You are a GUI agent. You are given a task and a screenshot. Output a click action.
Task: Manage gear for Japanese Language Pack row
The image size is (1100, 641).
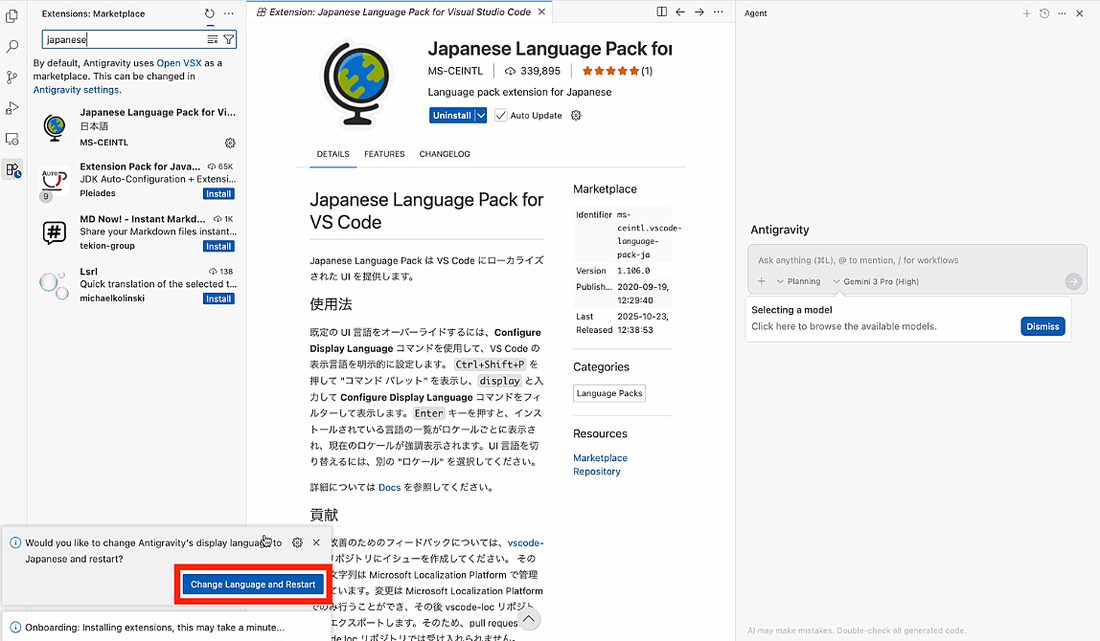(x=230, y=143)
